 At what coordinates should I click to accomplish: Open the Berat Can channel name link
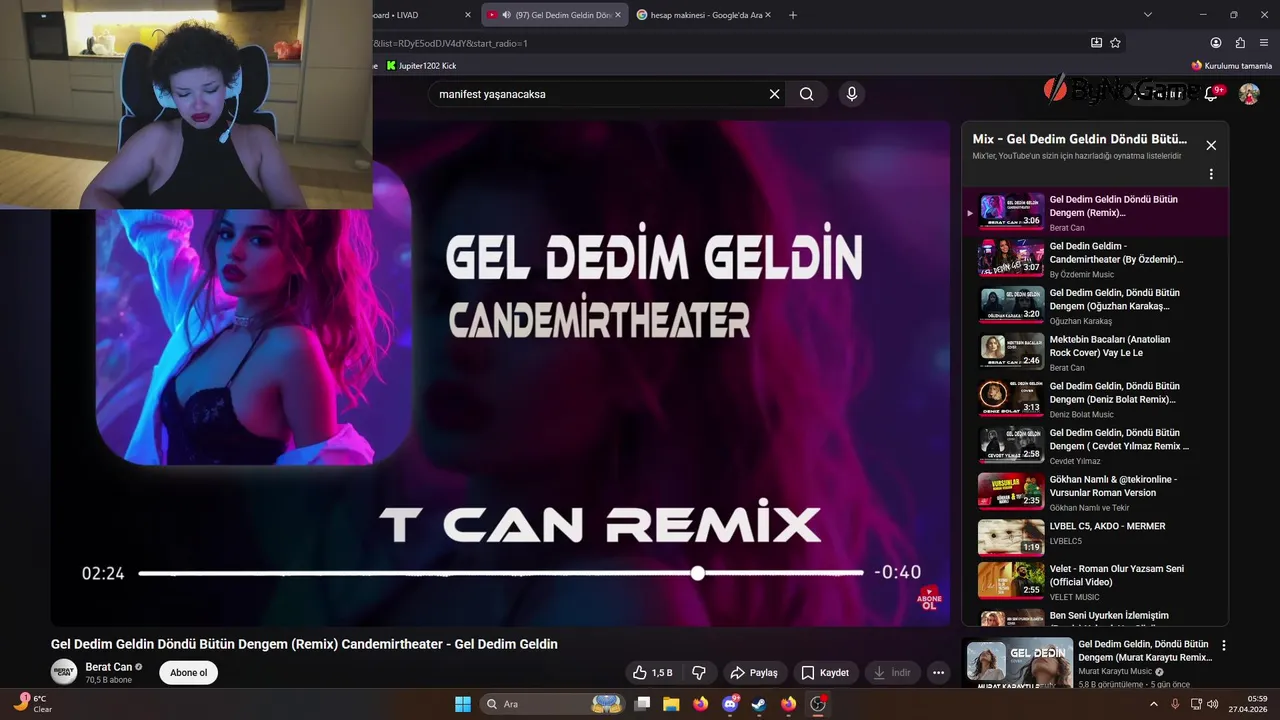coord(109,667)
